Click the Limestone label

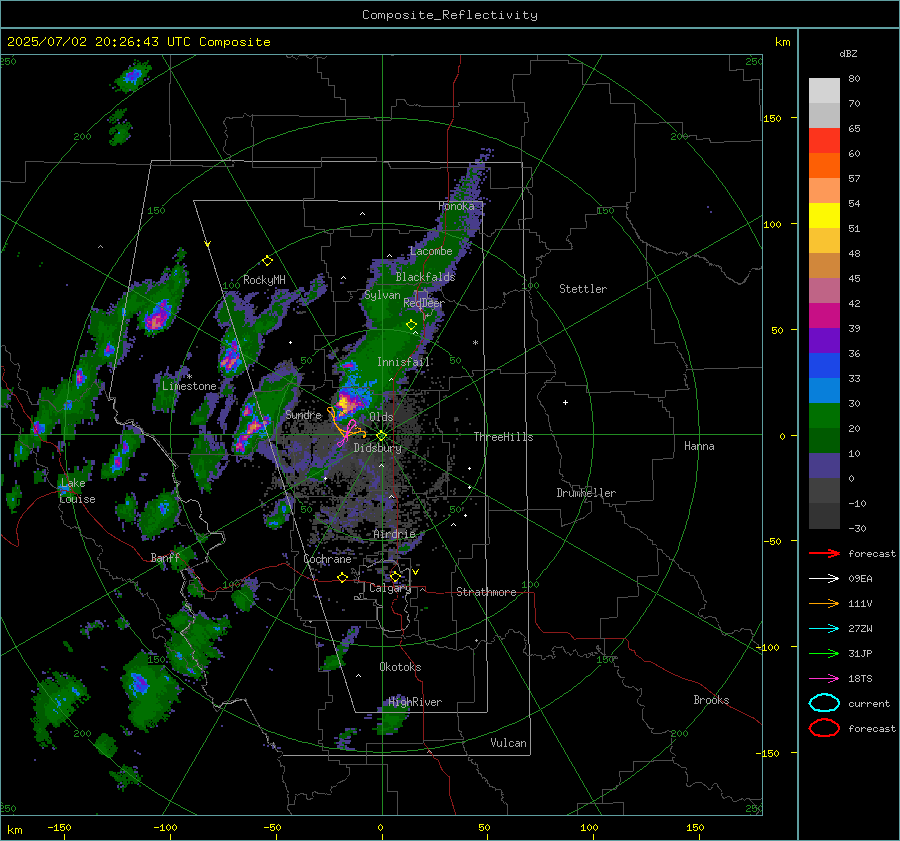click(x=189, y=386)
